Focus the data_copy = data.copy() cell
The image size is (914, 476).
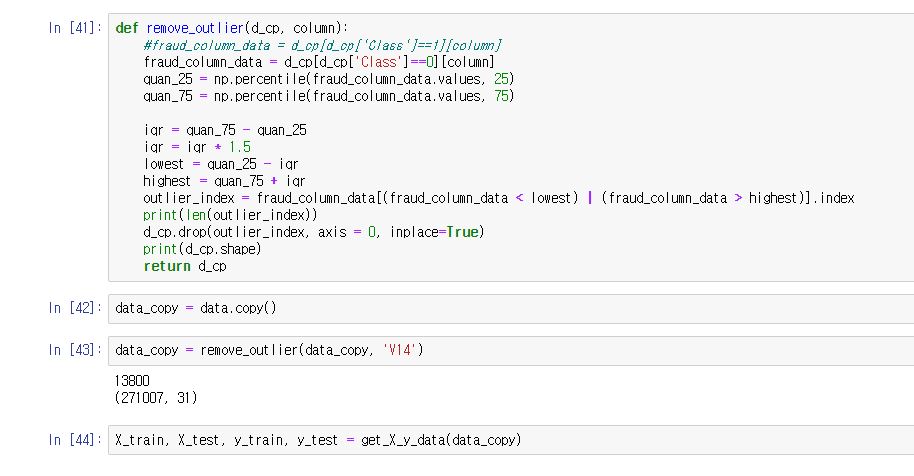[511, 309]
